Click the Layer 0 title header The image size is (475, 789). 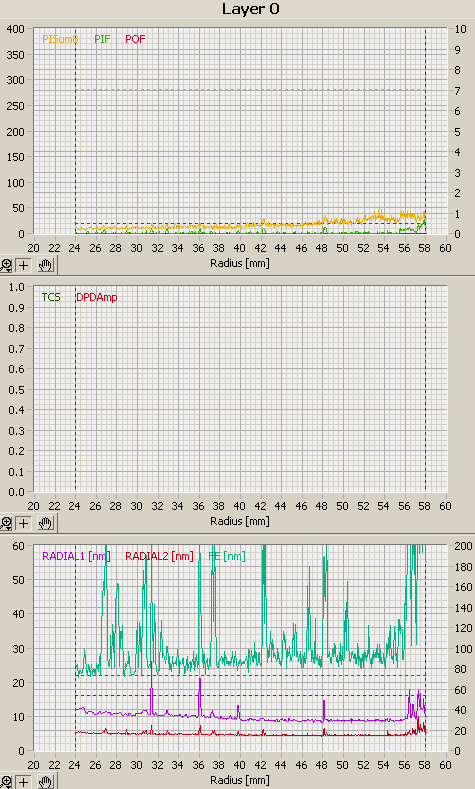pos(251,9)
